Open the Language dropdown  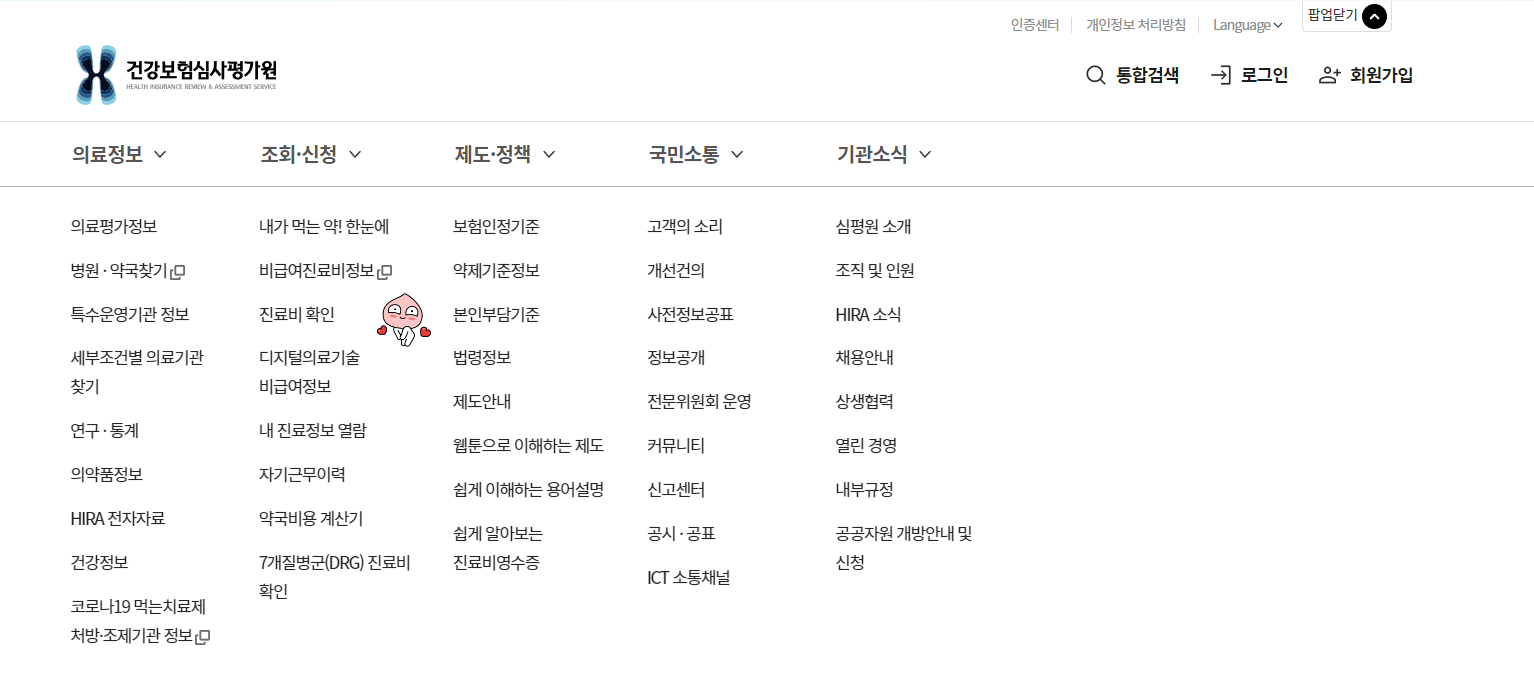[1247, 24]
